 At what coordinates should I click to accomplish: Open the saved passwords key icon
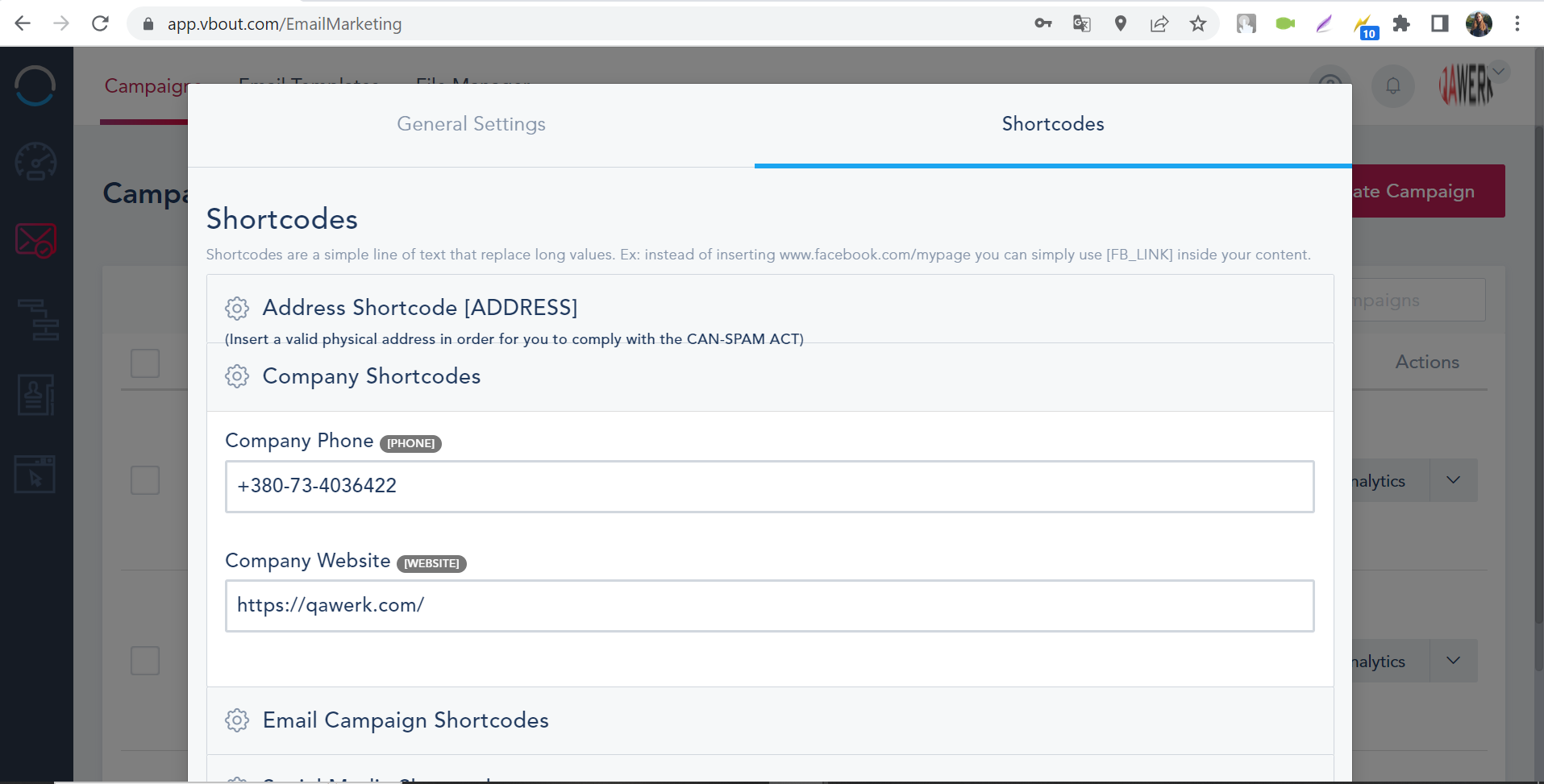[1043, 23]
